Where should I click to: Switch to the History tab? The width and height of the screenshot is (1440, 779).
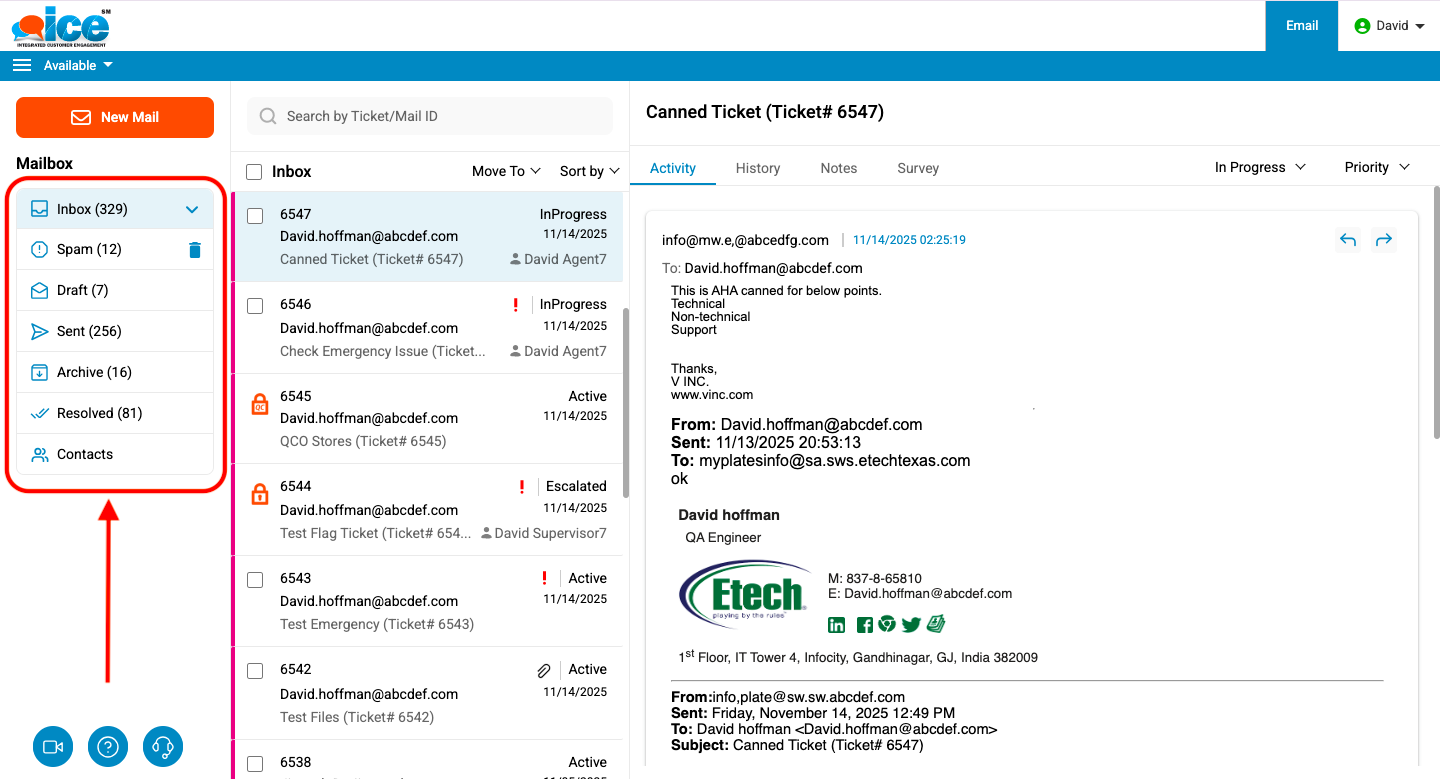pos(757,168)
